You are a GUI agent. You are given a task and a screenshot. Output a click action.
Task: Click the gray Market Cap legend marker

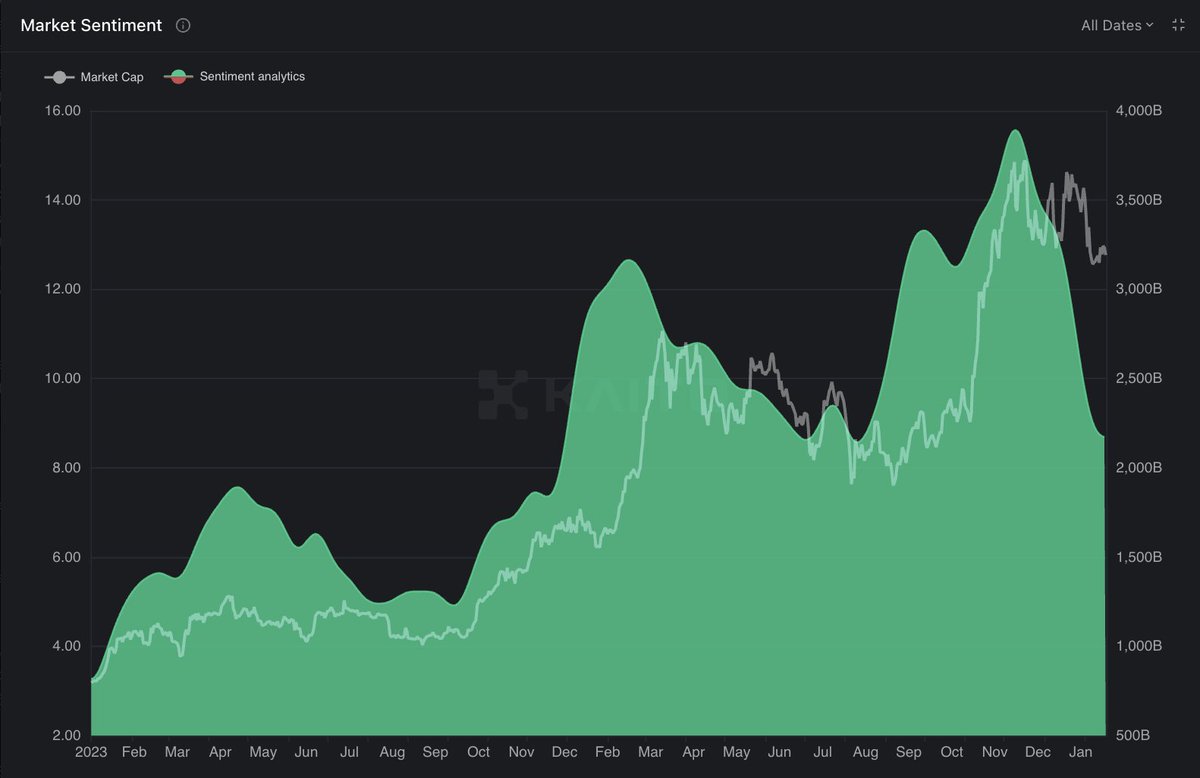(59, 77)
